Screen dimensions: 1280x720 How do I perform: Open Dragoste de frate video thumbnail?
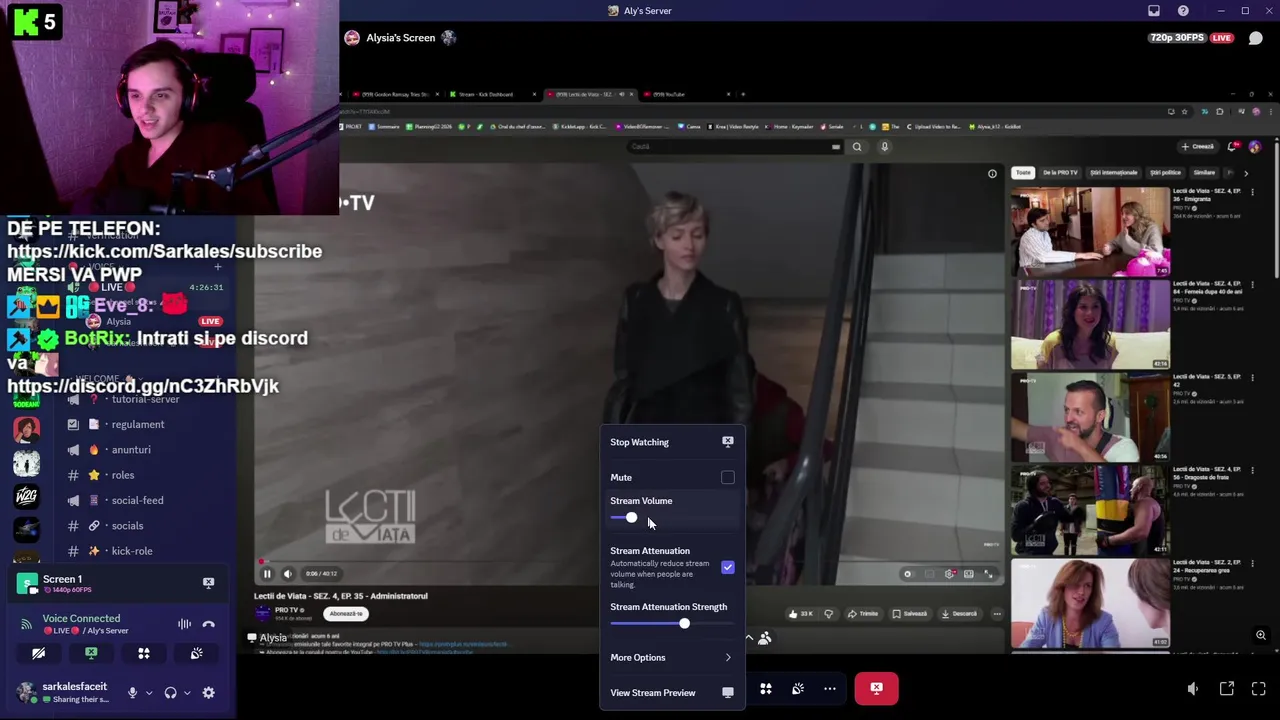[1090, 510]
